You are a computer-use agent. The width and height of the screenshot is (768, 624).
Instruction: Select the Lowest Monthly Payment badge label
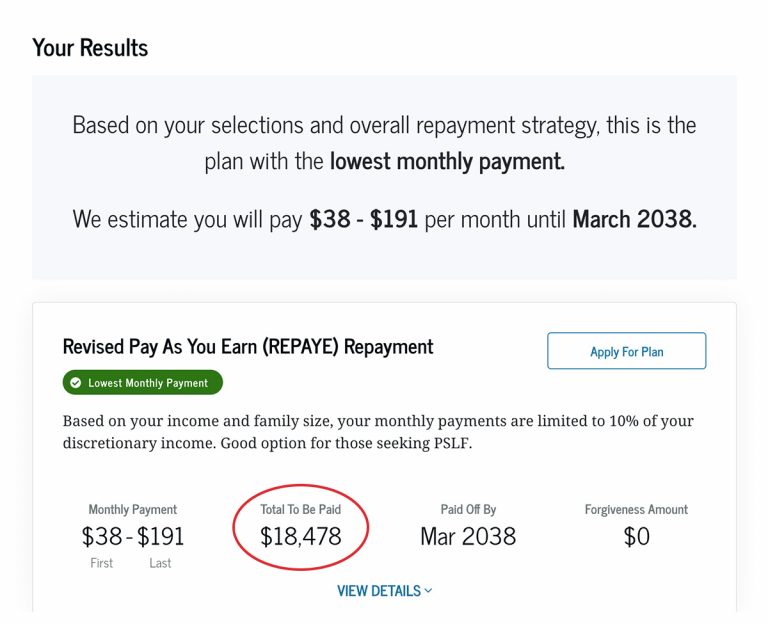[148, 383]
